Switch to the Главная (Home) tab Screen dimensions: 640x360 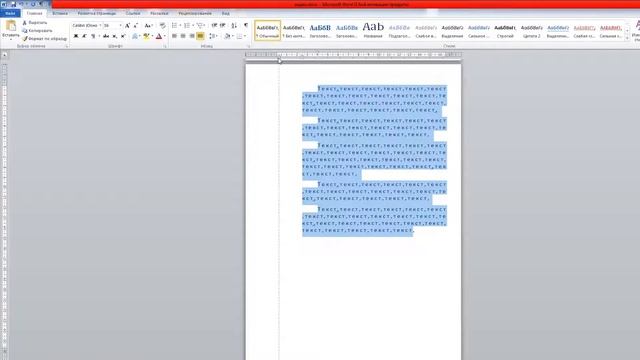(35, 13)
